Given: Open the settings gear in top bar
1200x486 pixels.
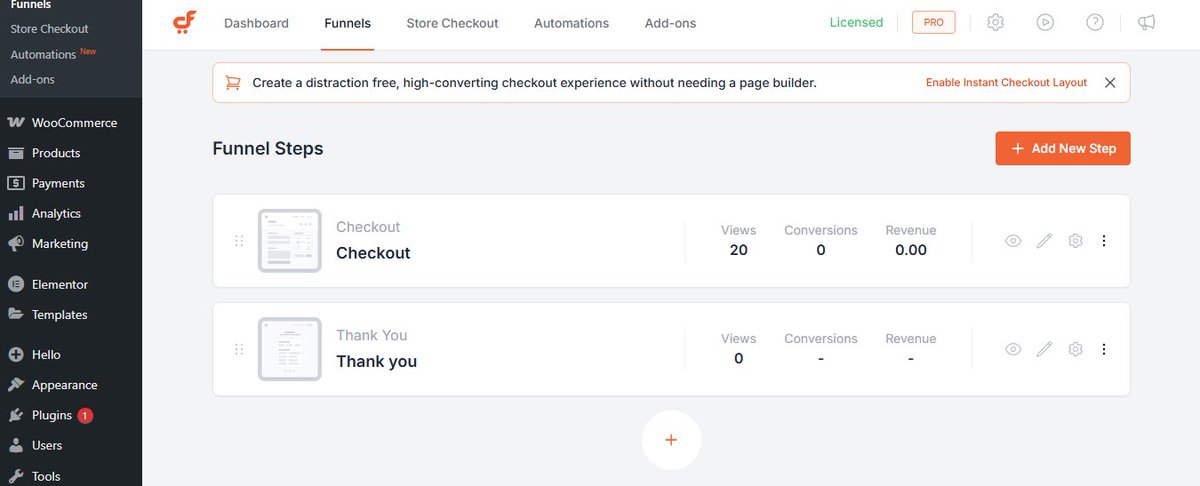Looking at the screenshot, I should [x=995, y=22].
